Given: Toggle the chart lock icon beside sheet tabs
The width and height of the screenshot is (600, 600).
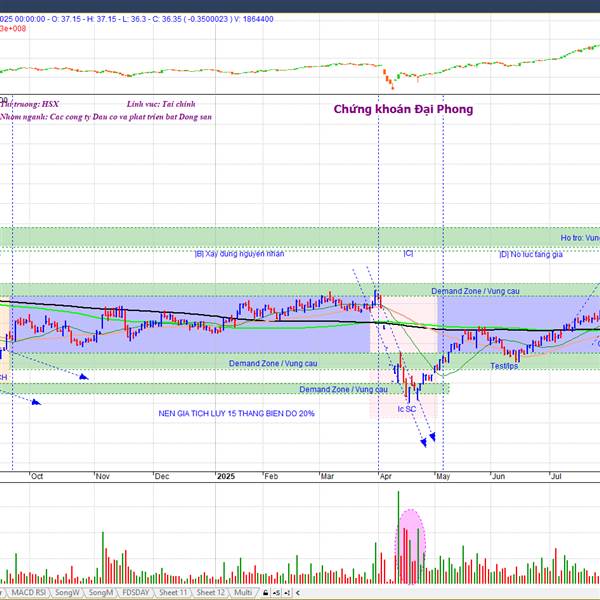Looking at the screenshot, I should pos(265,593).
